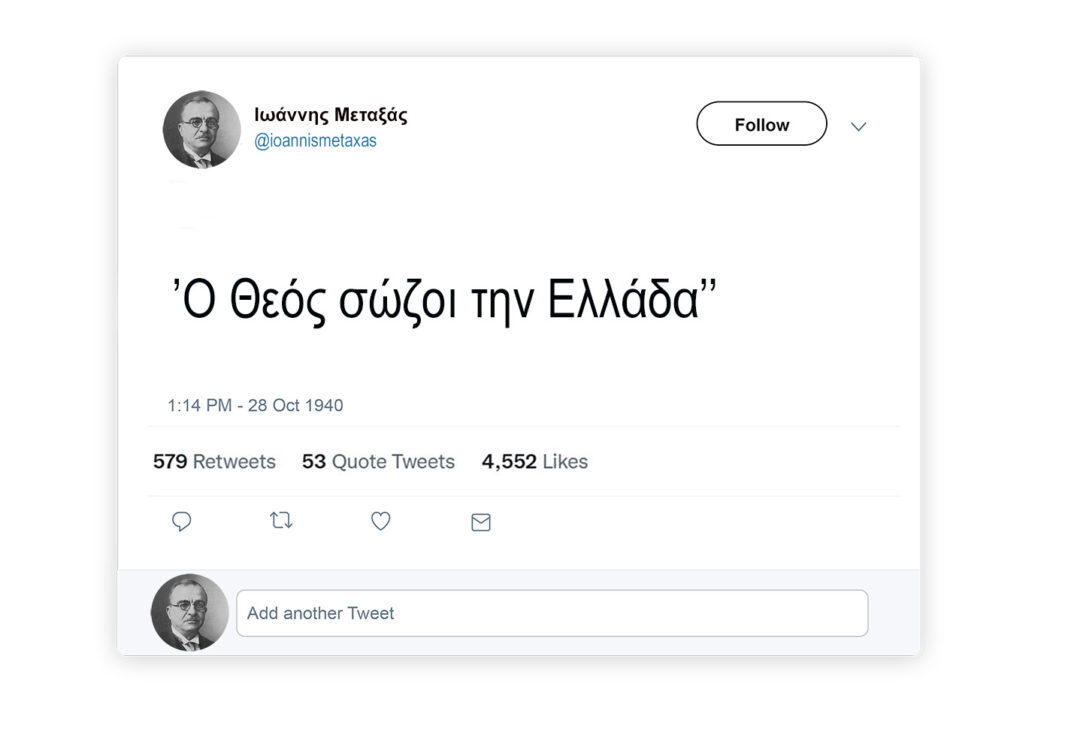Screen dimensions: 1068x753
Task: Click the envelope direct message icon
Action: 481,522
